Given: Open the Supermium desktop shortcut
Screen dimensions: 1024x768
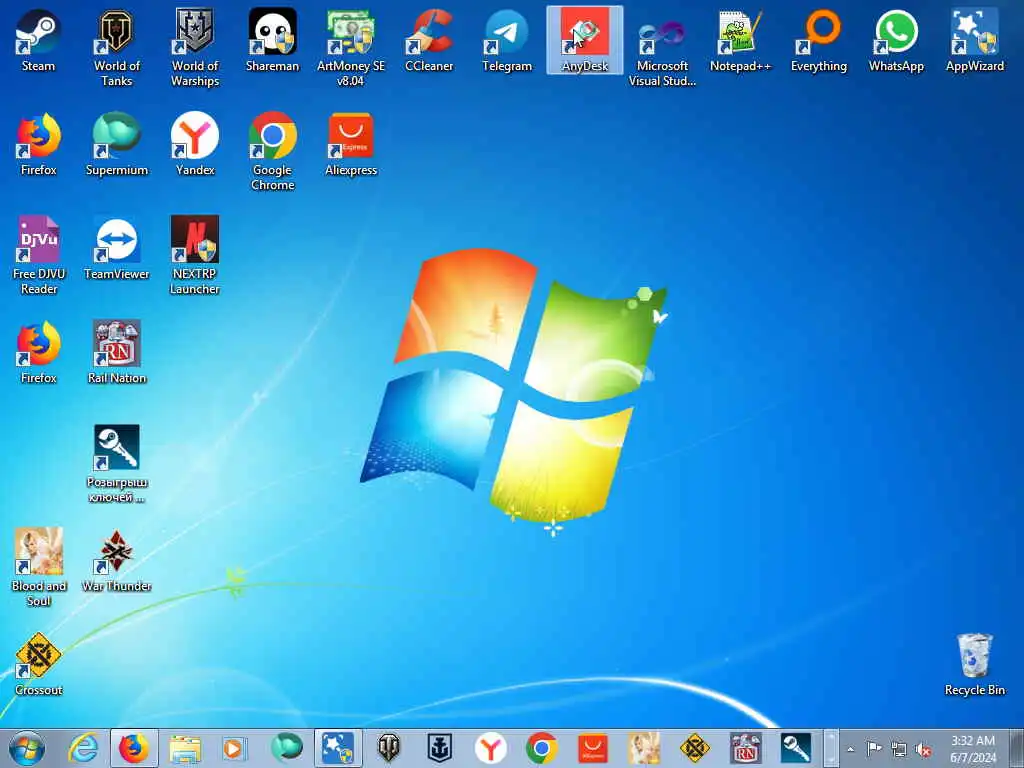Looking at the screenshot, I should (x=116, y=144).
